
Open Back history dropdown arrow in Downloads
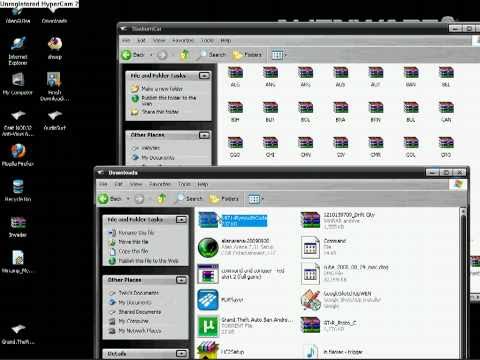coord(128,199)
